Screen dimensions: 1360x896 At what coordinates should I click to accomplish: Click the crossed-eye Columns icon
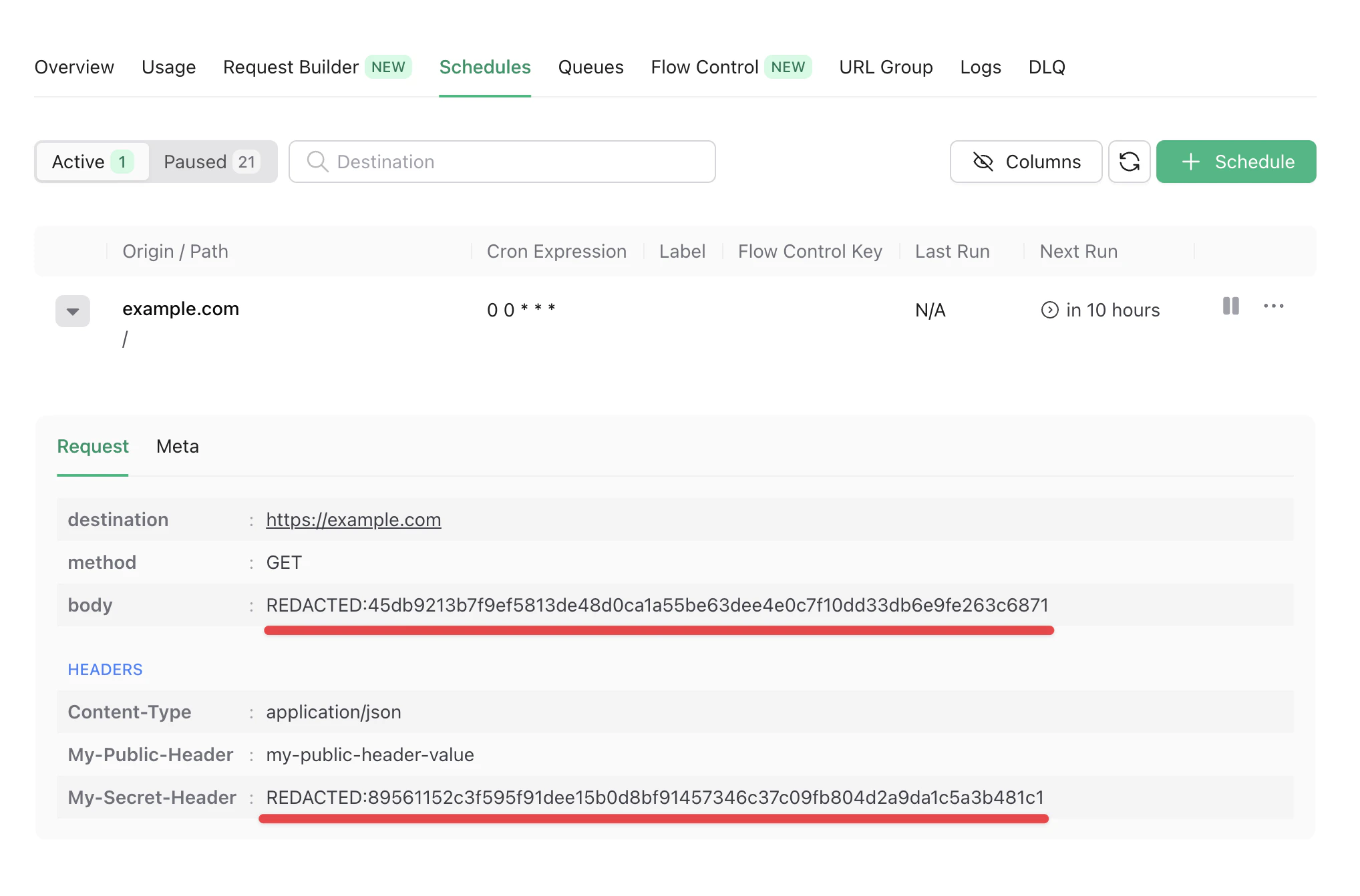[x=983, y=162]
